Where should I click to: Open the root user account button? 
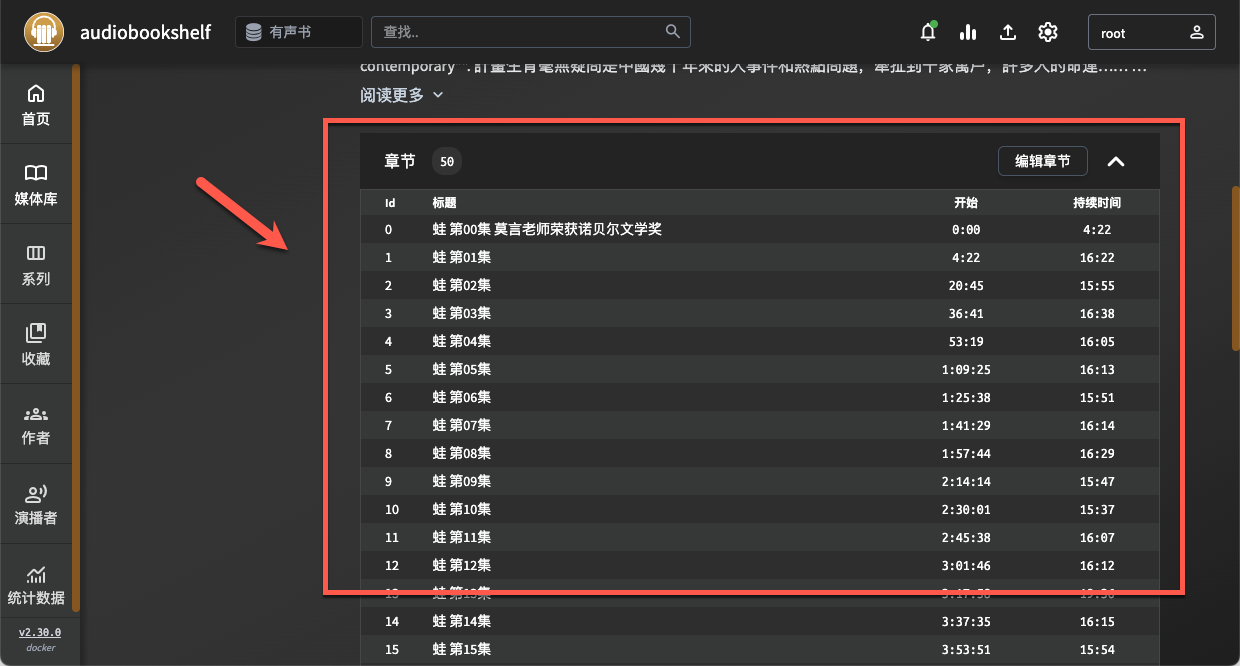[x=1152, y=32]
